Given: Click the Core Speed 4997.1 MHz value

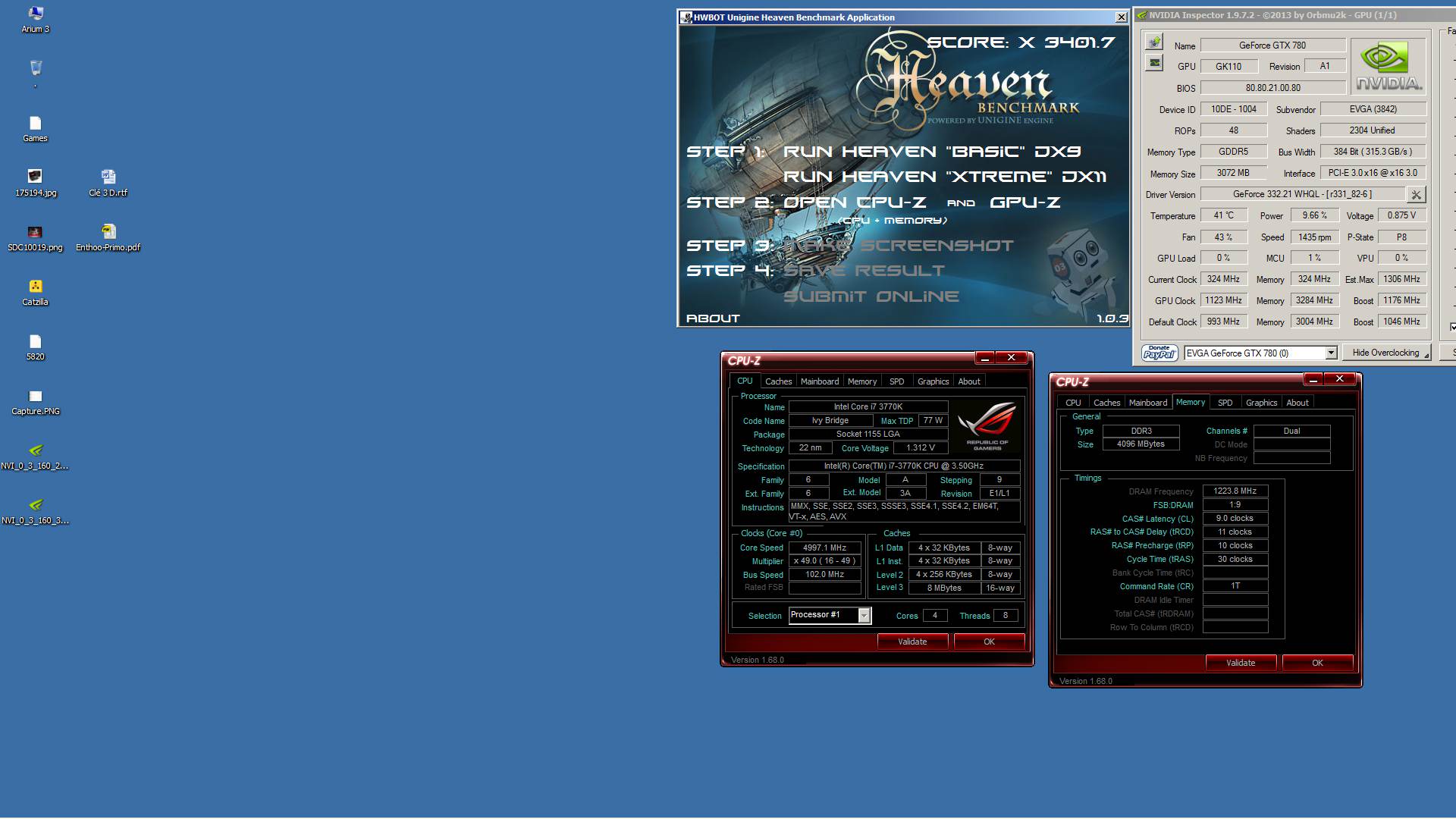Looking at the screenshot, I should [x=824, y=548].
